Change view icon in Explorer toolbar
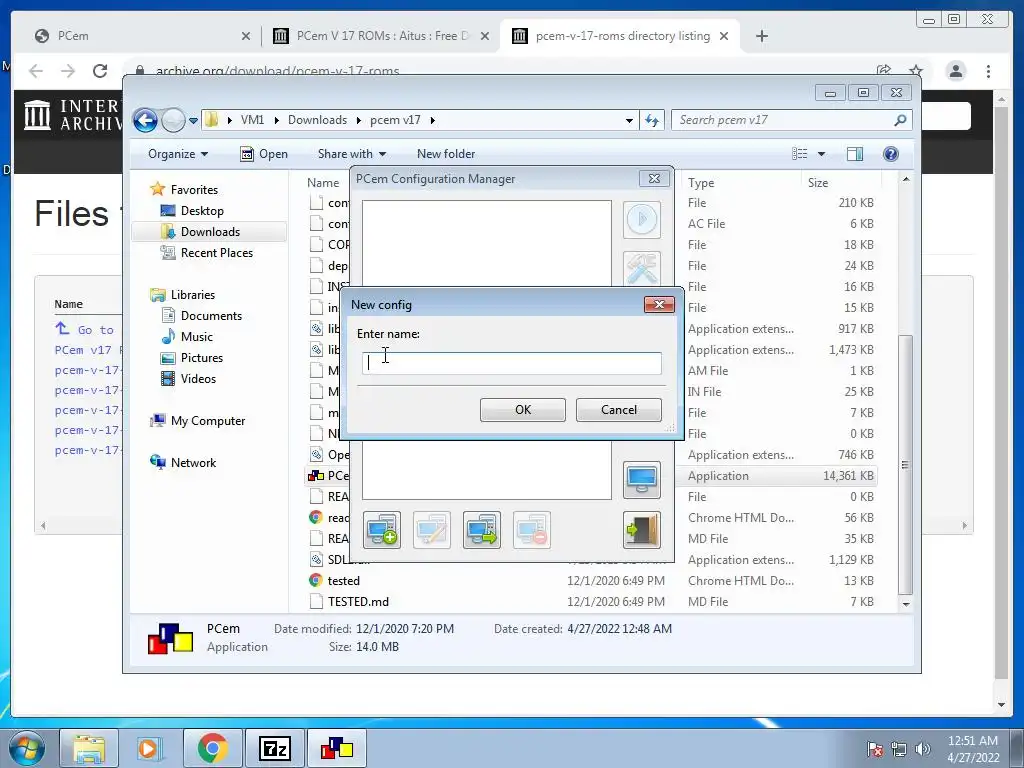 point(800,153)
